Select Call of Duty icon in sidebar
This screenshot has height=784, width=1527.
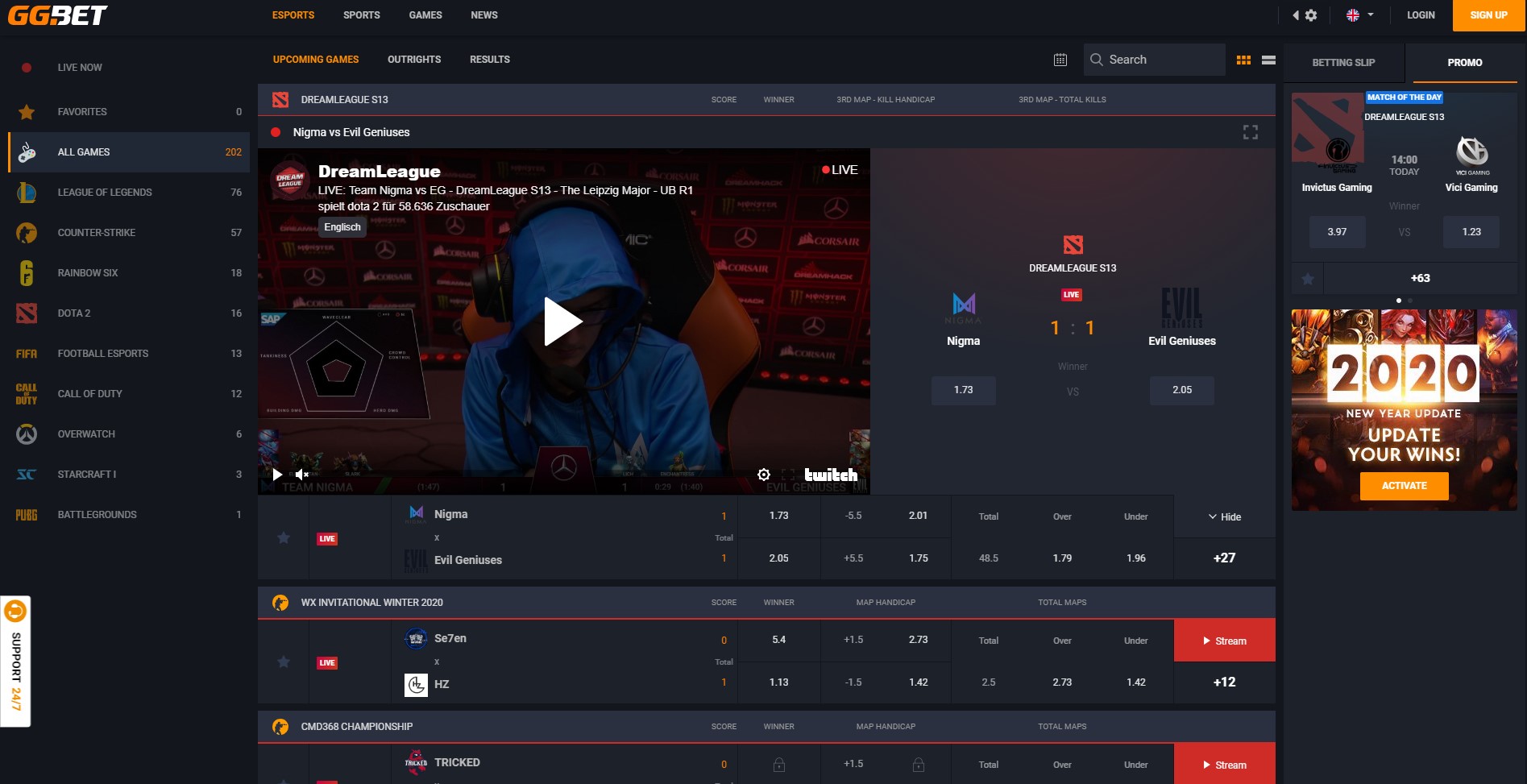[x=27, y=394]
